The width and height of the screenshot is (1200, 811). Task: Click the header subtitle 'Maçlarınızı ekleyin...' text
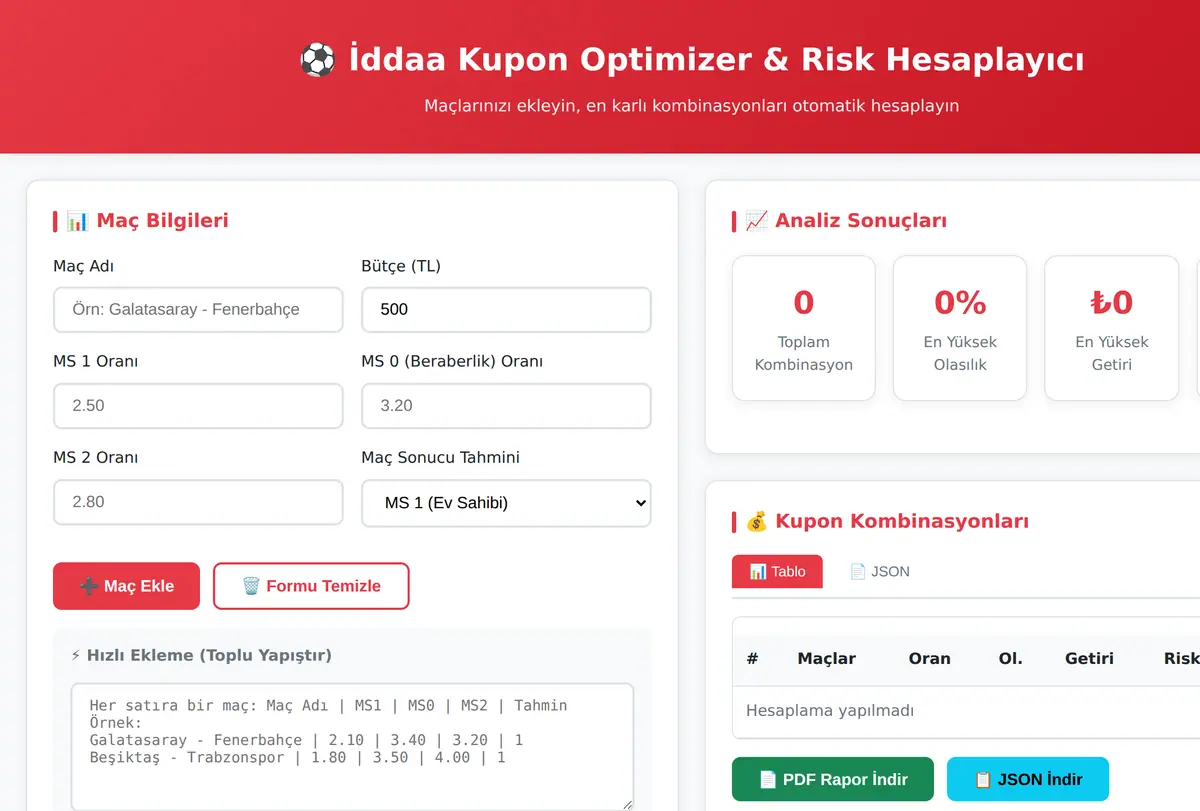(x=691, y=105)
